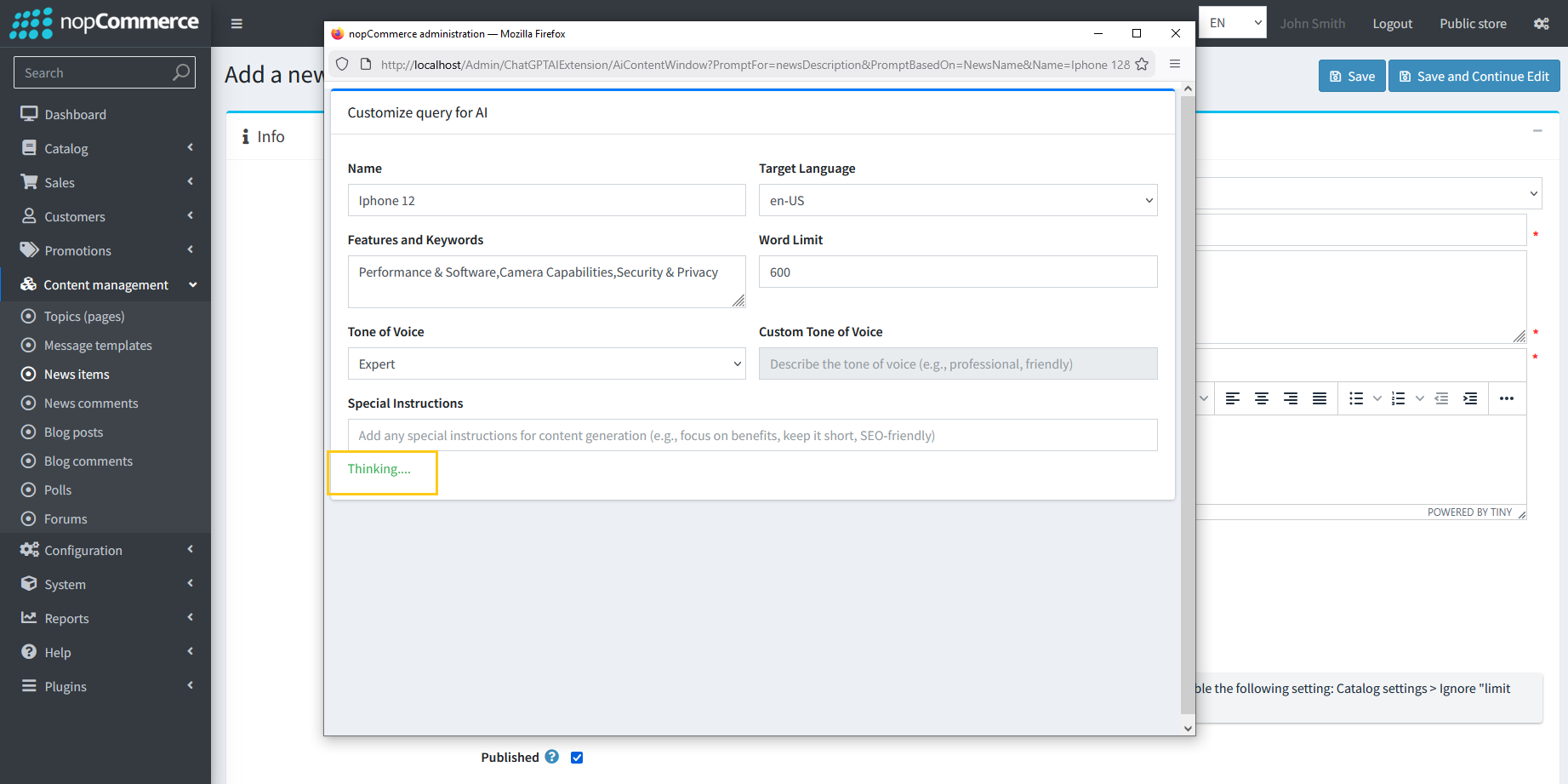Screen dimensions: 1568x784
Task: Select News comments menu item
Action: [x=91, y=403]
